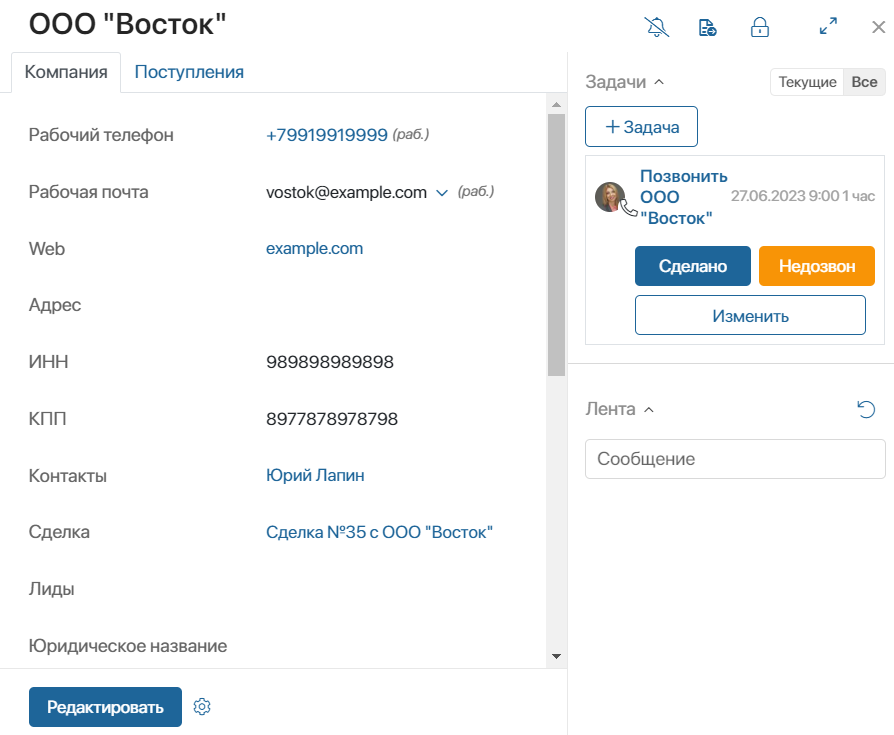The width and height of the screenshot is (894, 735).
Task: Click the Юридическое название field label
Action: point(128,646)
